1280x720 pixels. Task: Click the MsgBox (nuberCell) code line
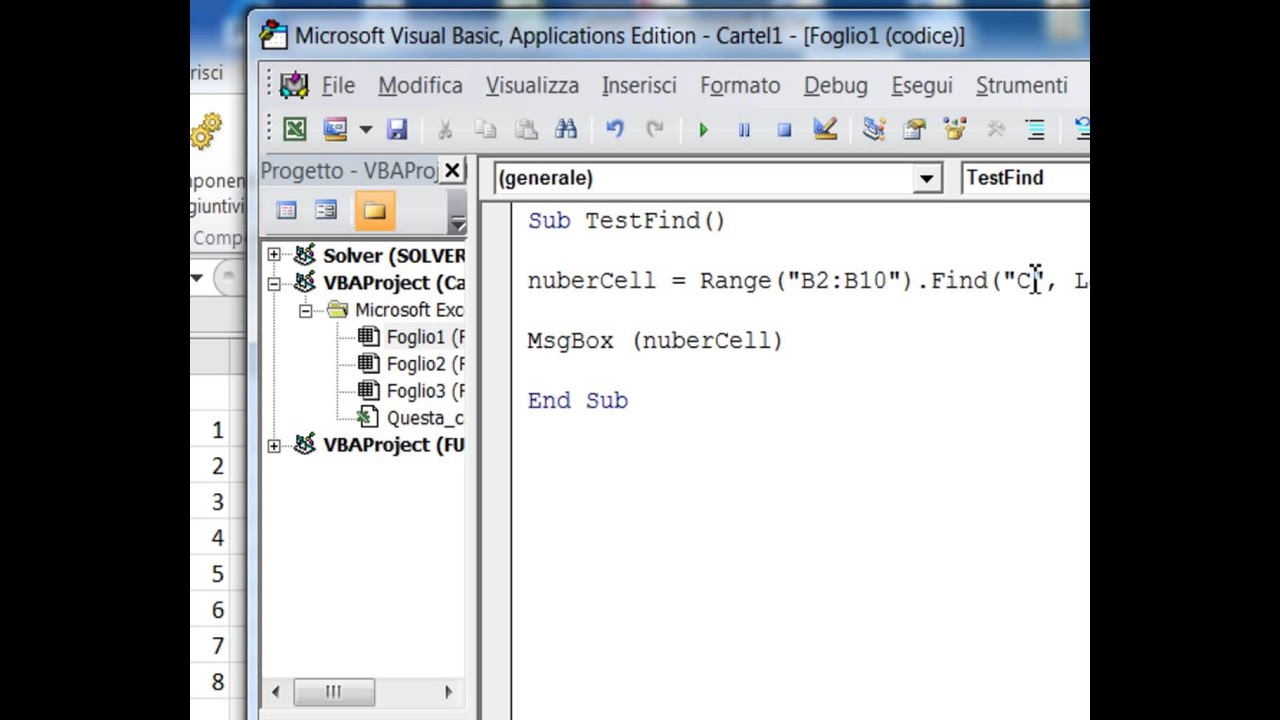[655, 341]
